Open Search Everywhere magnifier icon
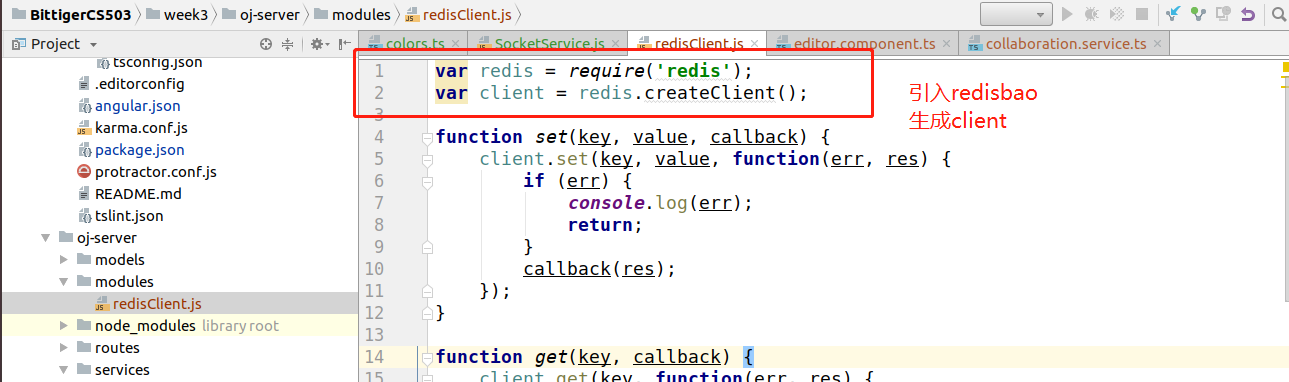Screen dimensions: 1289x382 (1278, 14)
